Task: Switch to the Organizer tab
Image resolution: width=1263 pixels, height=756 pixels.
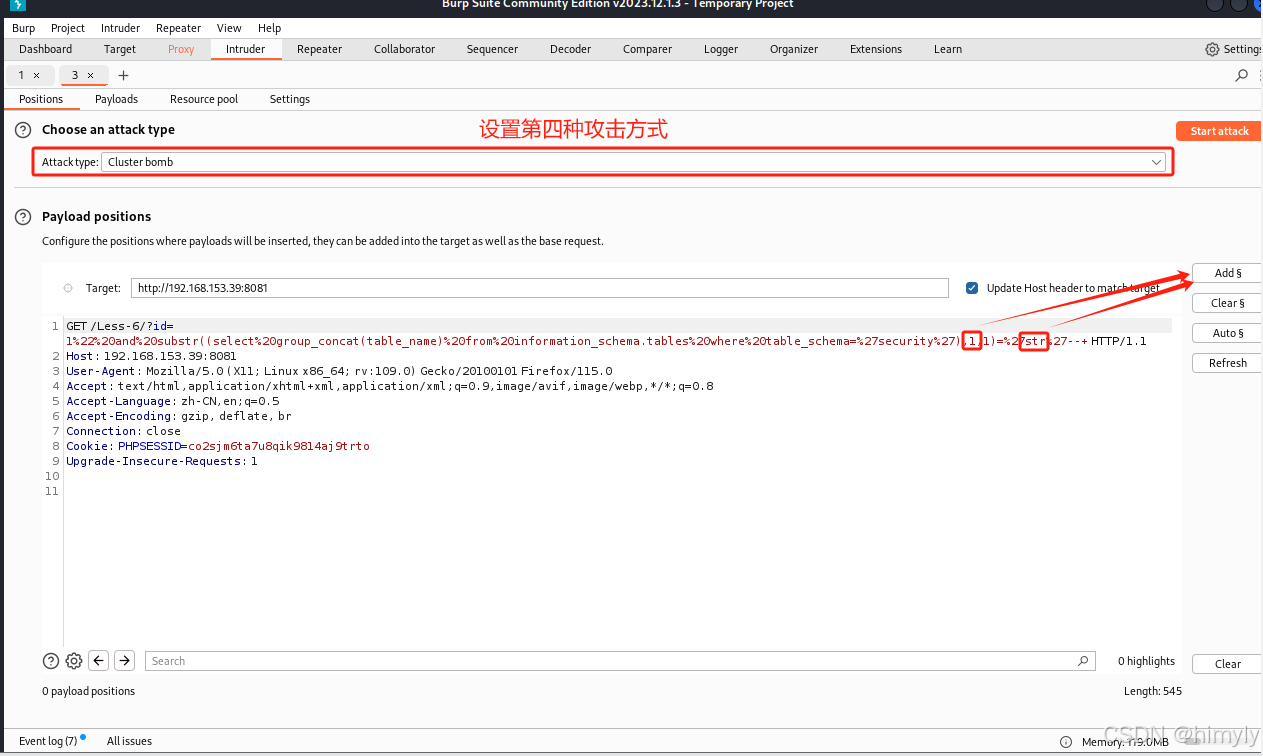Action: pyautogui.click(x=794, y=49)
